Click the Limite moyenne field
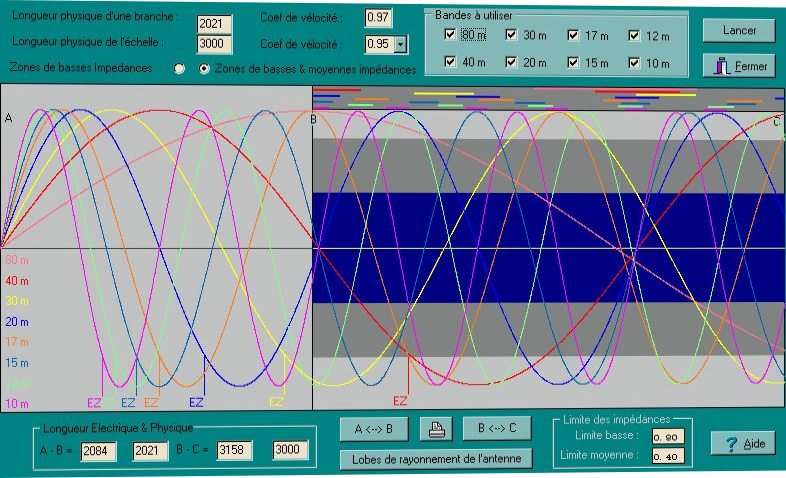Image resolution: width=786 pixels, height=478 pixels. pos(668,456)
